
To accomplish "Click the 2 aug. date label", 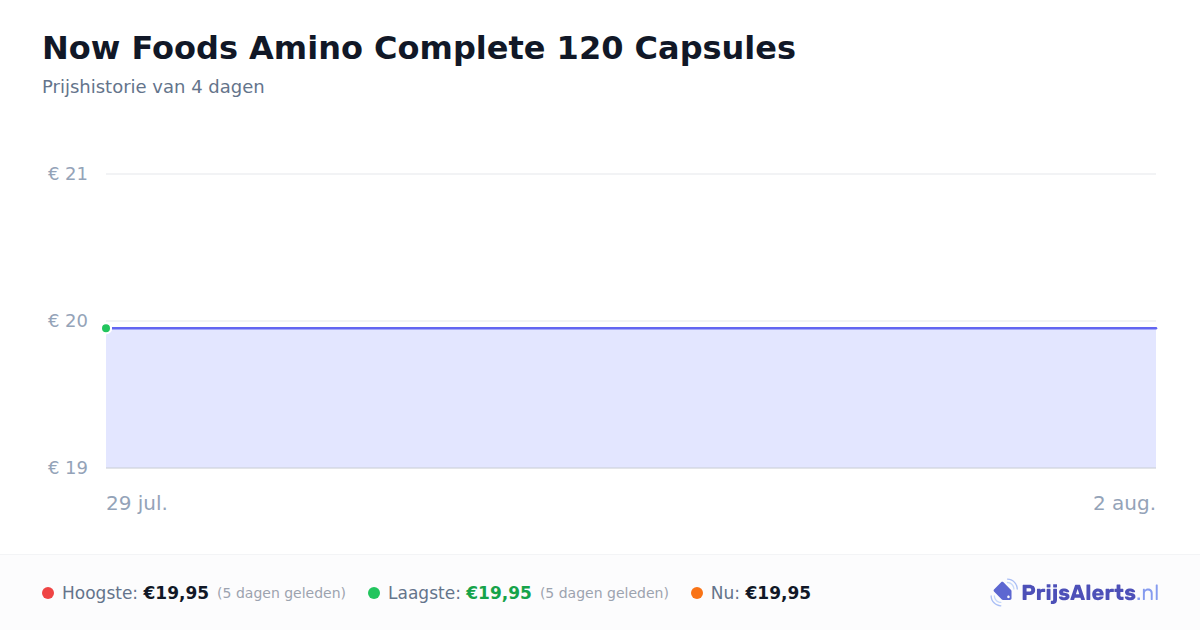I will [x=1124, y=503].
